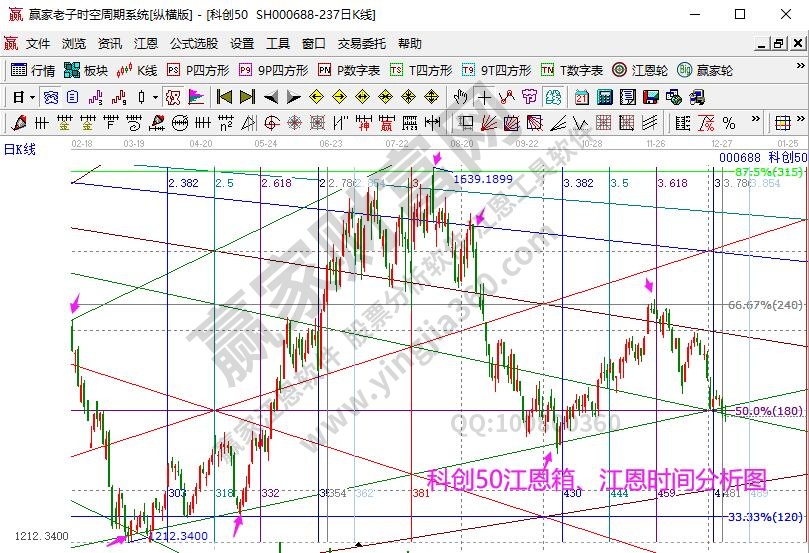This screenshot has width=809, height=553.
Task: Expand the candlestick style dropdown arrow
Action: pyautogui.click(x=155, y=97)
